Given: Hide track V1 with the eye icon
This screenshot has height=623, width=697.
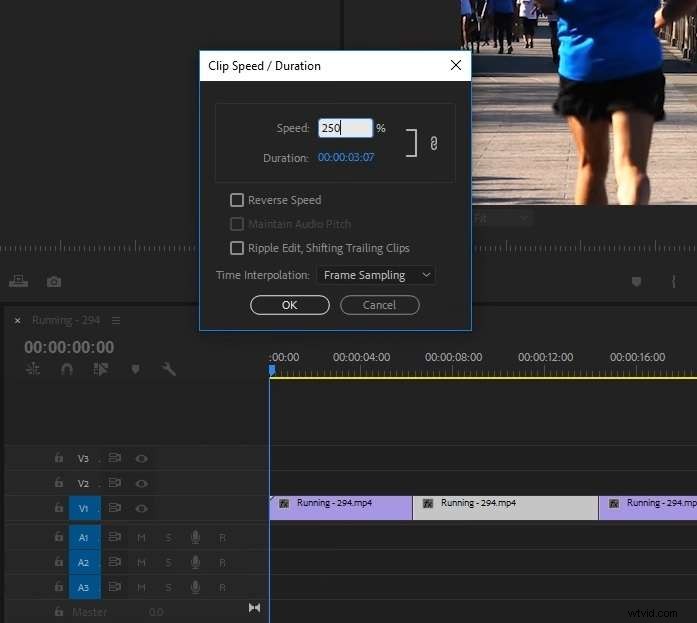Looking at the screenshot, I should (x=141, y=508).
